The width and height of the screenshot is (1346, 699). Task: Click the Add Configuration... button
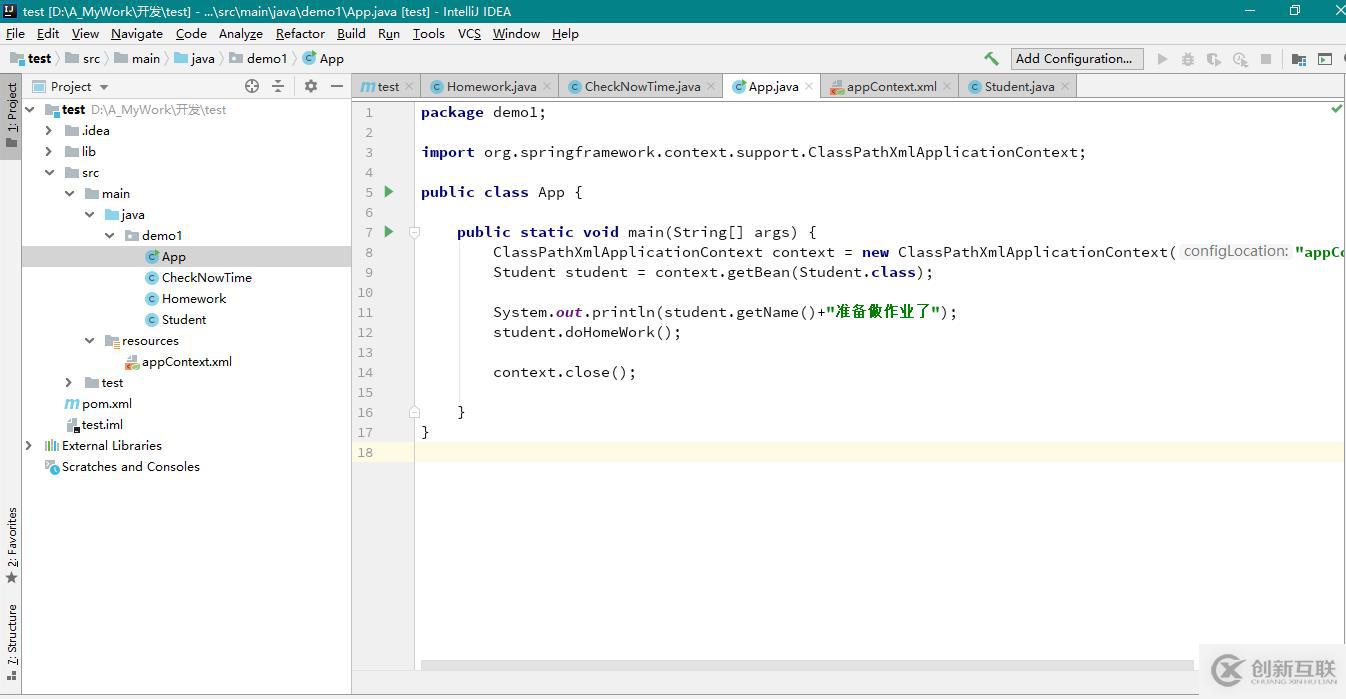[1074, 59]
